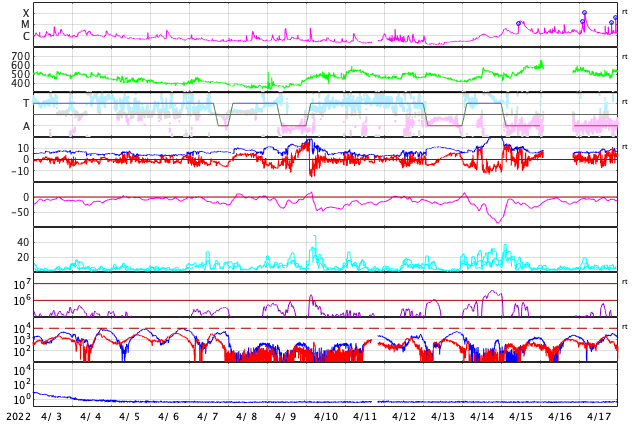Viewport: 634px width, 424px height.
Task: Click the rt label beside the X-ray flux plot
Action: click(625, 12)
